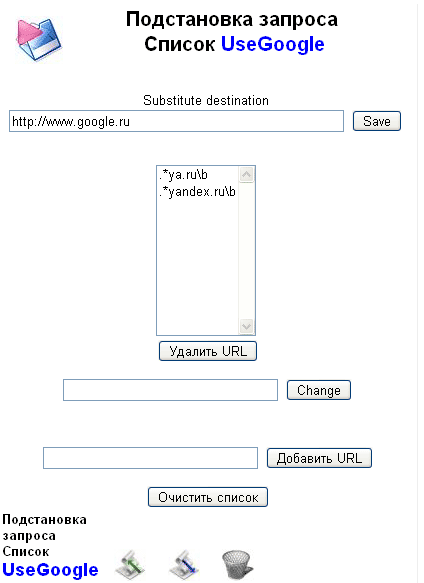Save the substitute destination
This screenshot has height=583, width=424.
pos(377,121)
